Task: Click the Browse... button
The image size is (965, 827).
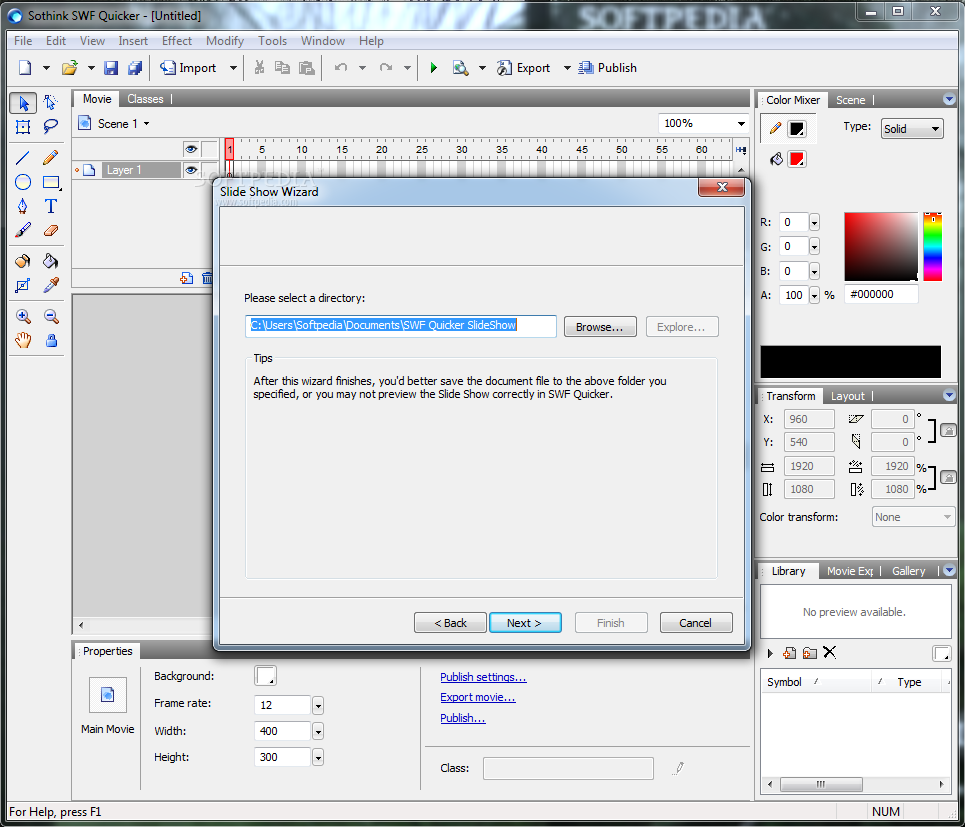Action: [x=599, y=327]
